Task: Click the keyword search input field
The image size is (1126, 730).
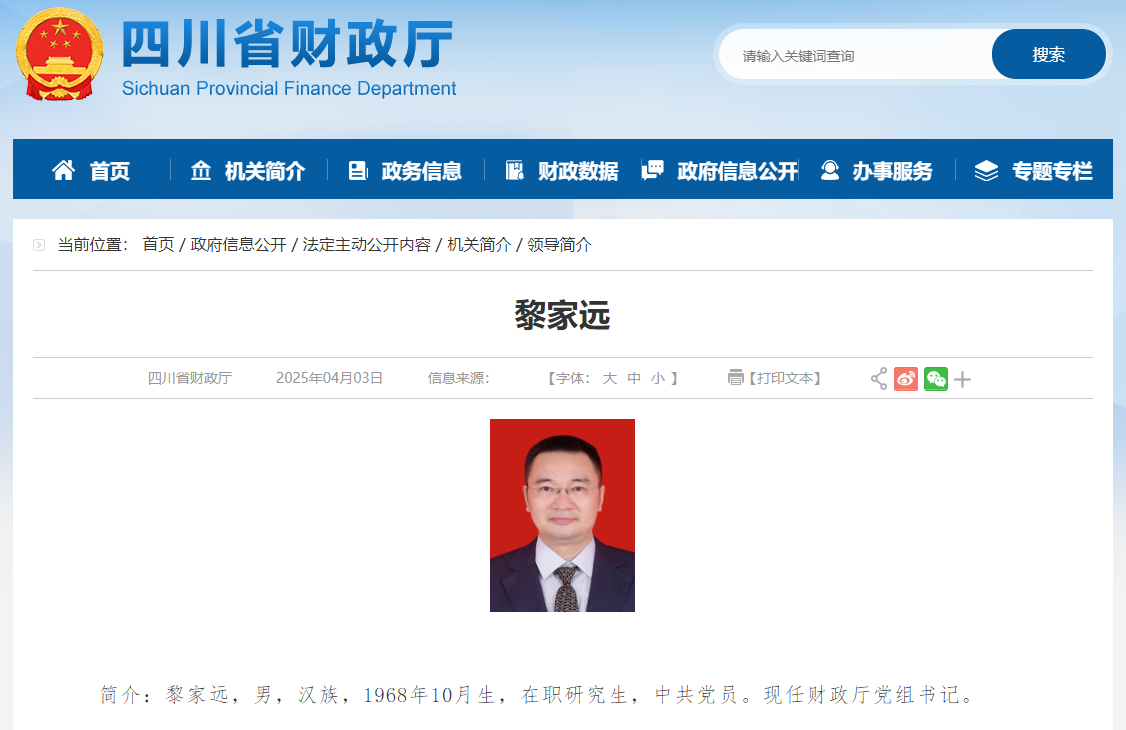Action: pyautogui.click(x=857, y=55)
